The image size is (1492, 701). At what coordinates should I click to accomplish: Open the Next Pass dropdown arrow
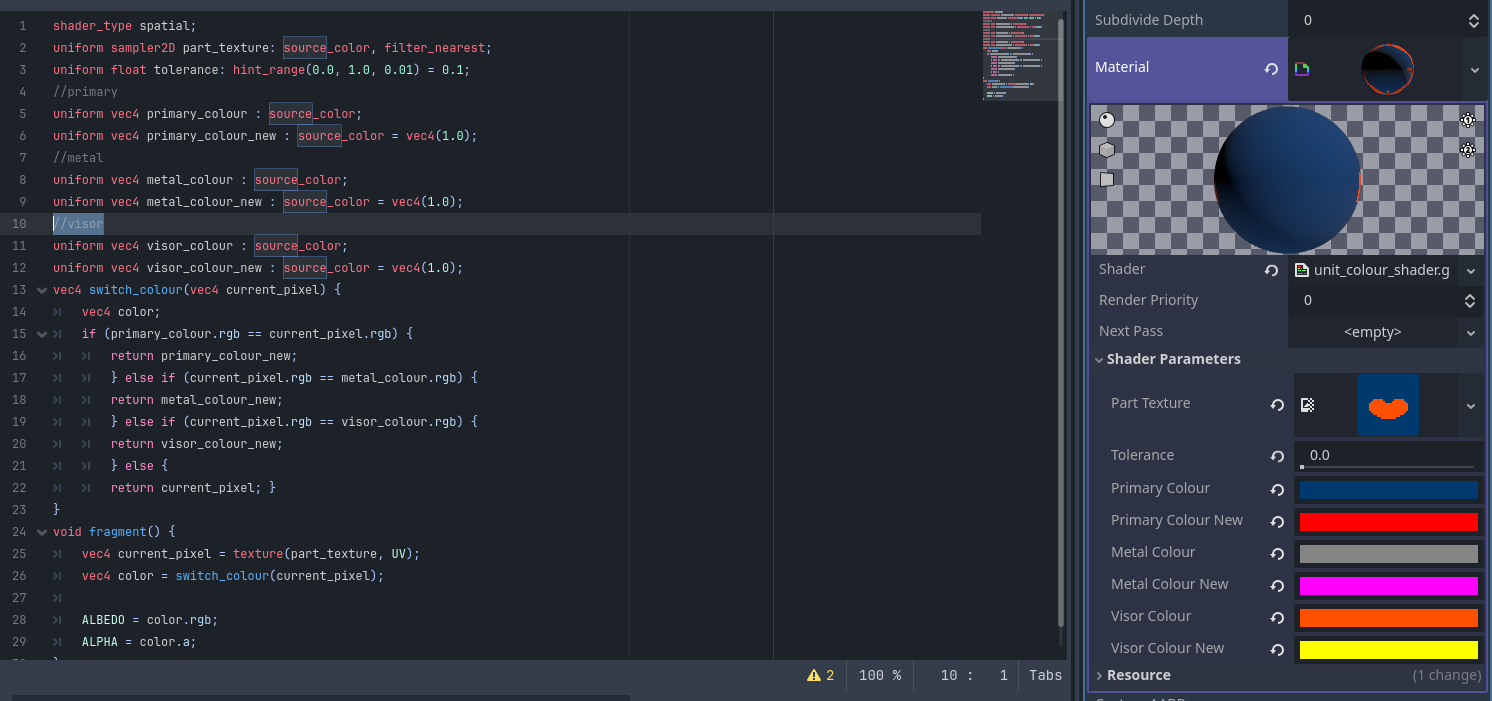1471,333
